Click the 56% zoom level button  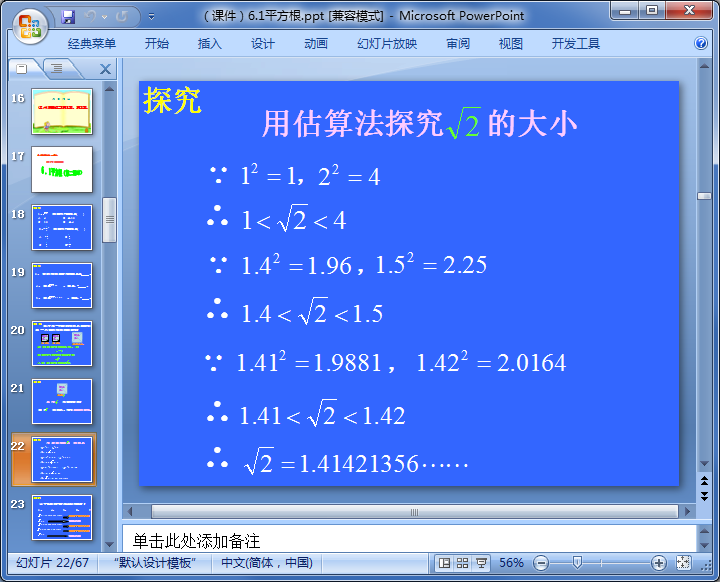tap(511, 563)
